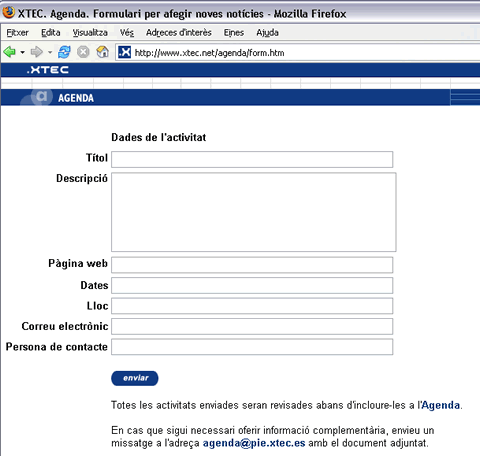
Task: Click into the Correu electrònic field
Action: [252, 326]
